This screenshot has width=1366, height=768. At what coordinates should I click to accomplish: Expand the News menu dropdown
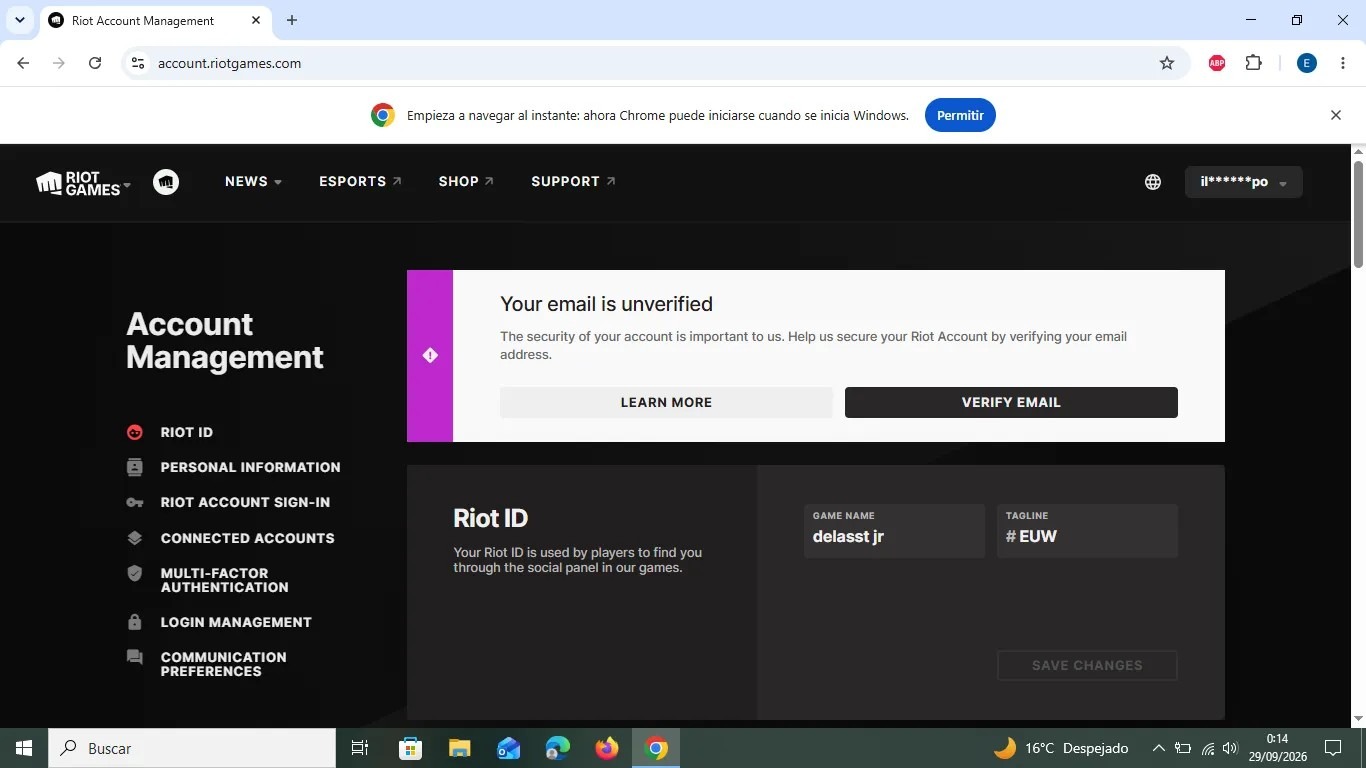(x=253, y=182)
